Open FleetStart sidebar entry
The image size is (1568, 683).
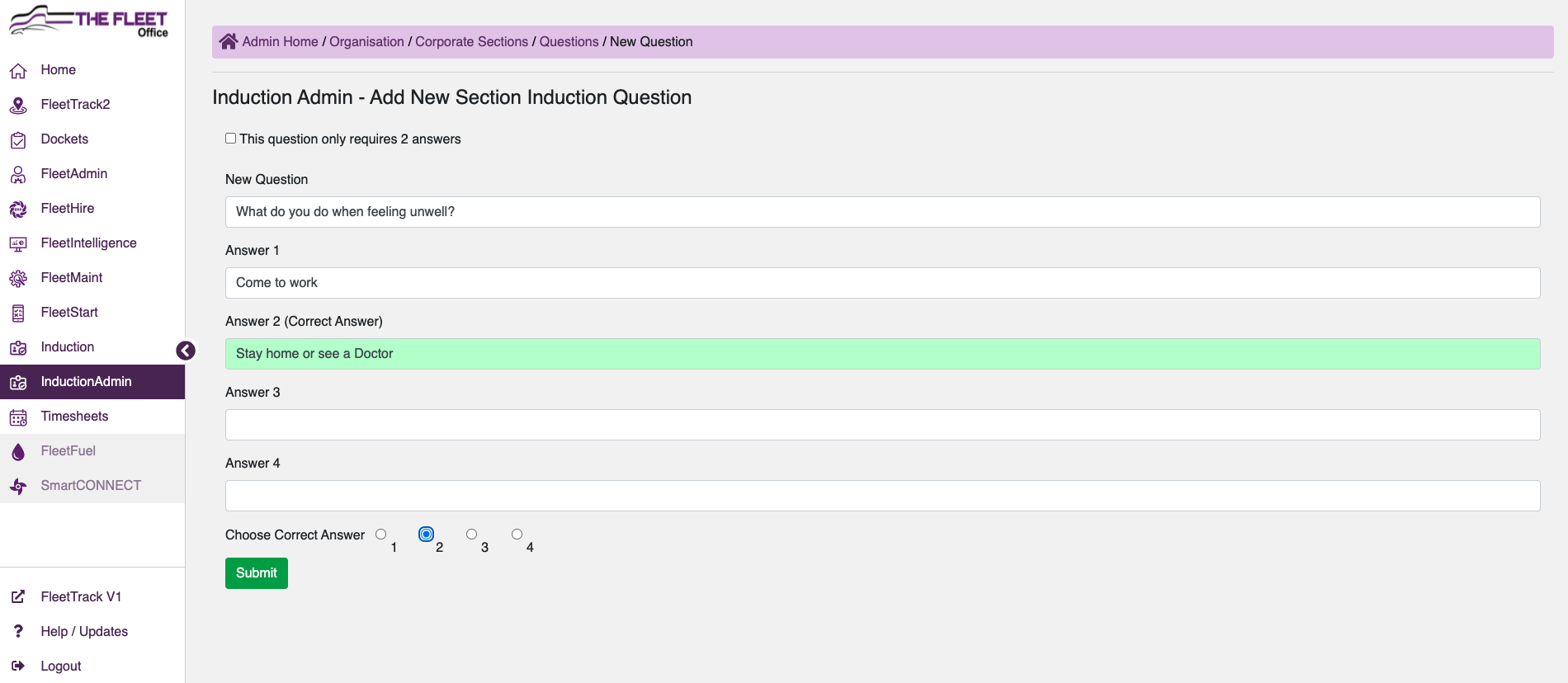point(92,313)
